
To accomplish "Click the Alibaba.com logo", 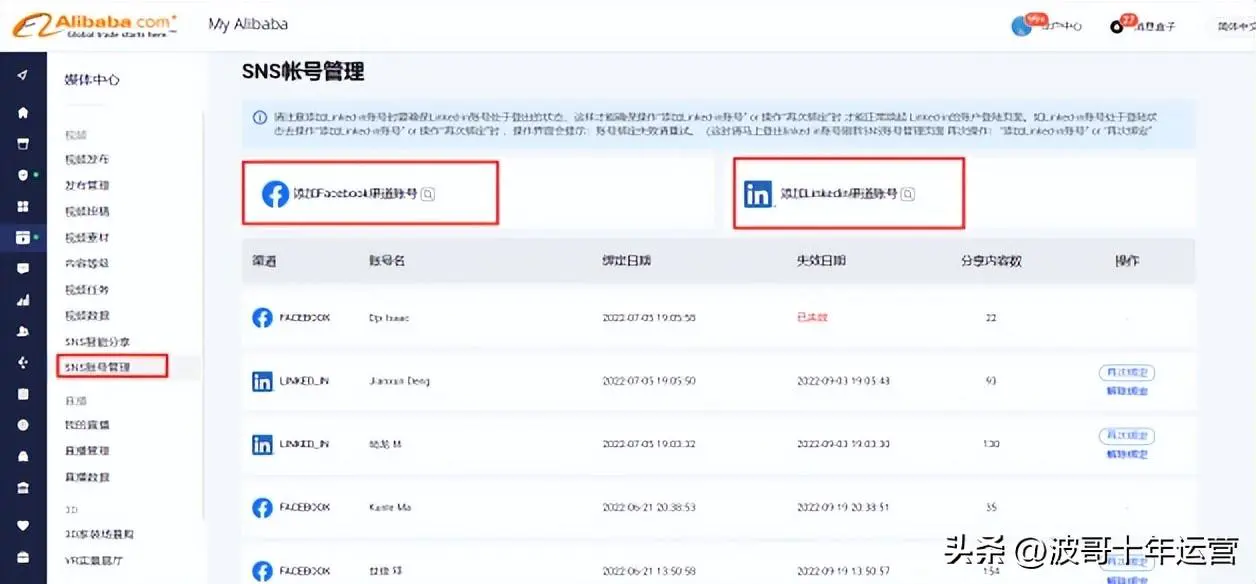I will click(95, 25).
